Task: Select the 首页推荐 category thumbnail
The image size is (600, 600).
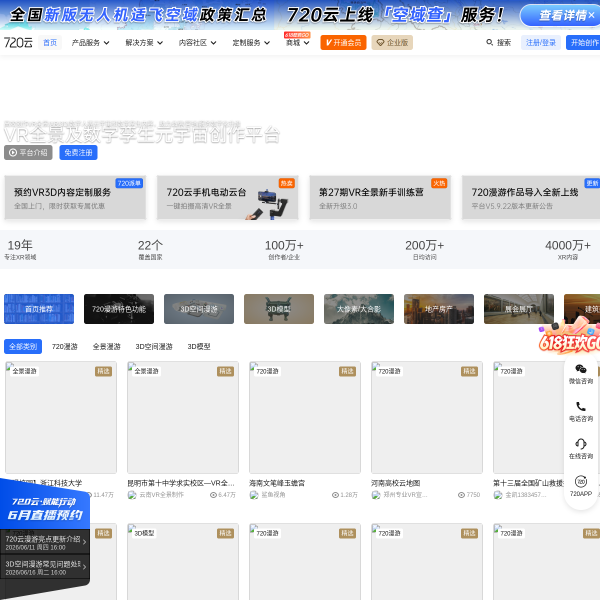Action: click(x=39, y=309)
